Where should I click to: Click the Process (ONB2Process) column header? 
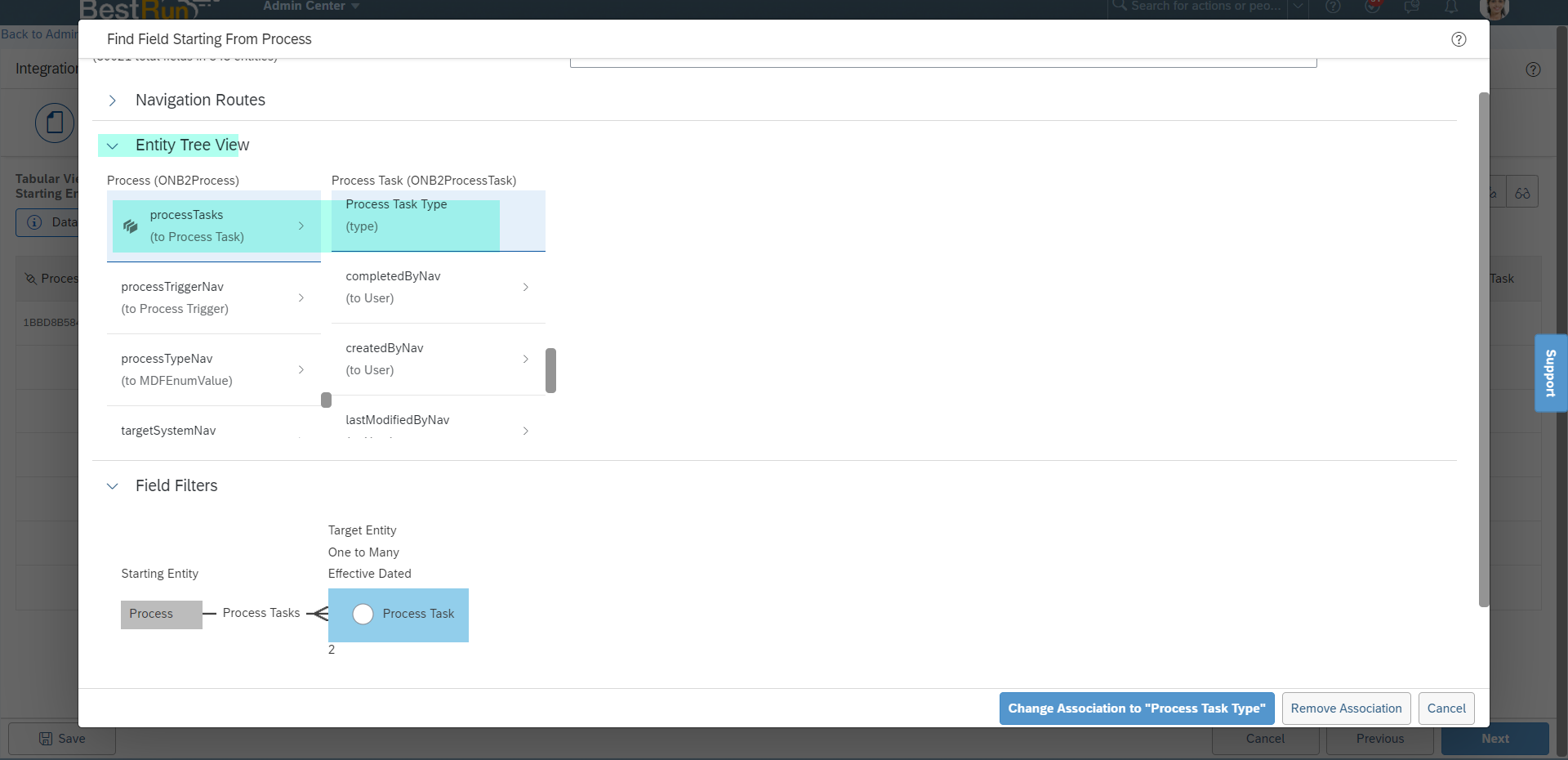pos(173,181)
